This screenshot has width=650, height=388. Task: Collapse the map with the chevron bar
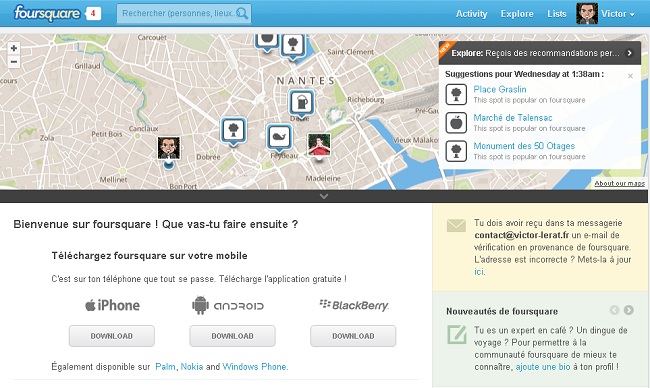coord(324,196)
